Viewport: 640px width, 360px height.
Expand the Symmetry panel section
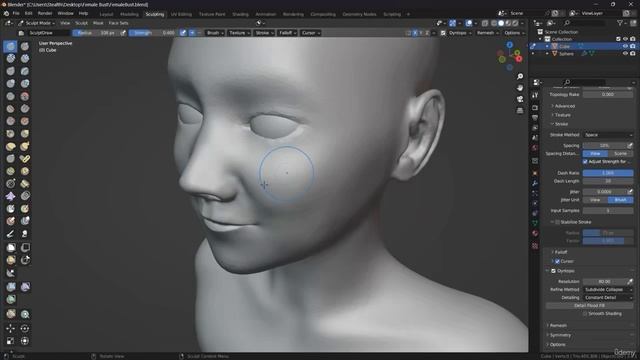click(559, 336)
